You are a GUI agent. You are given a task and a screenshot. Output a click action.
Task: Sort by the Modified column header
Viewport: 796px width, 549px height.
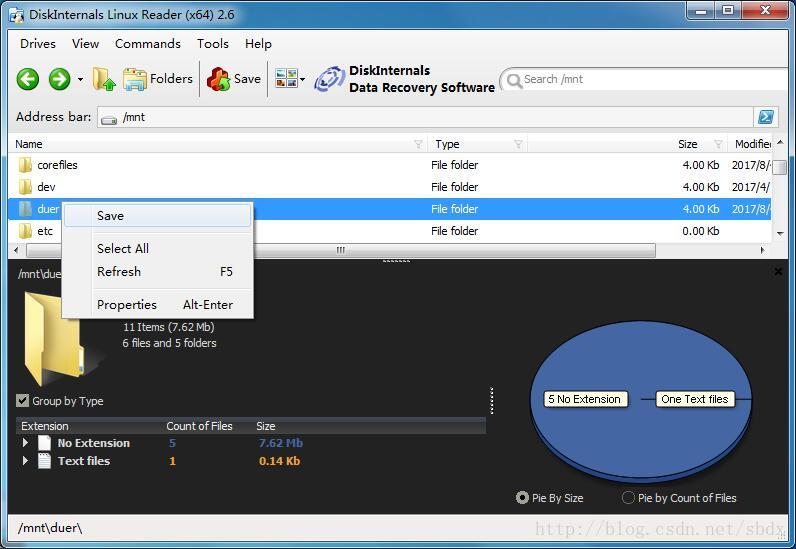pos(753,144)
